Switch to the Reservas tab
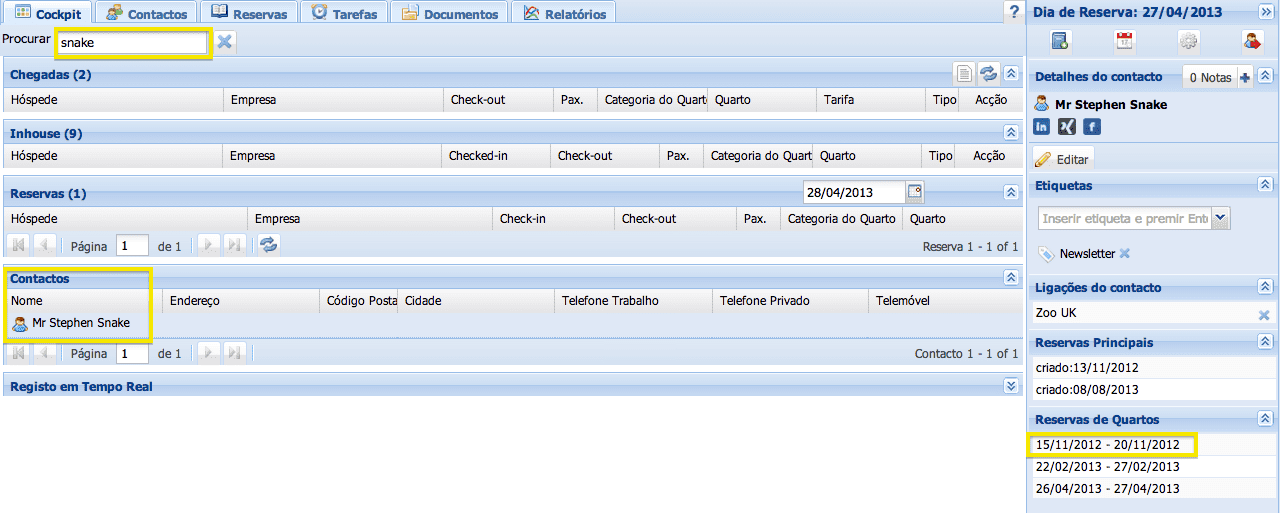Viewport: 1280px width, 513px height. [x=249, y=13]
